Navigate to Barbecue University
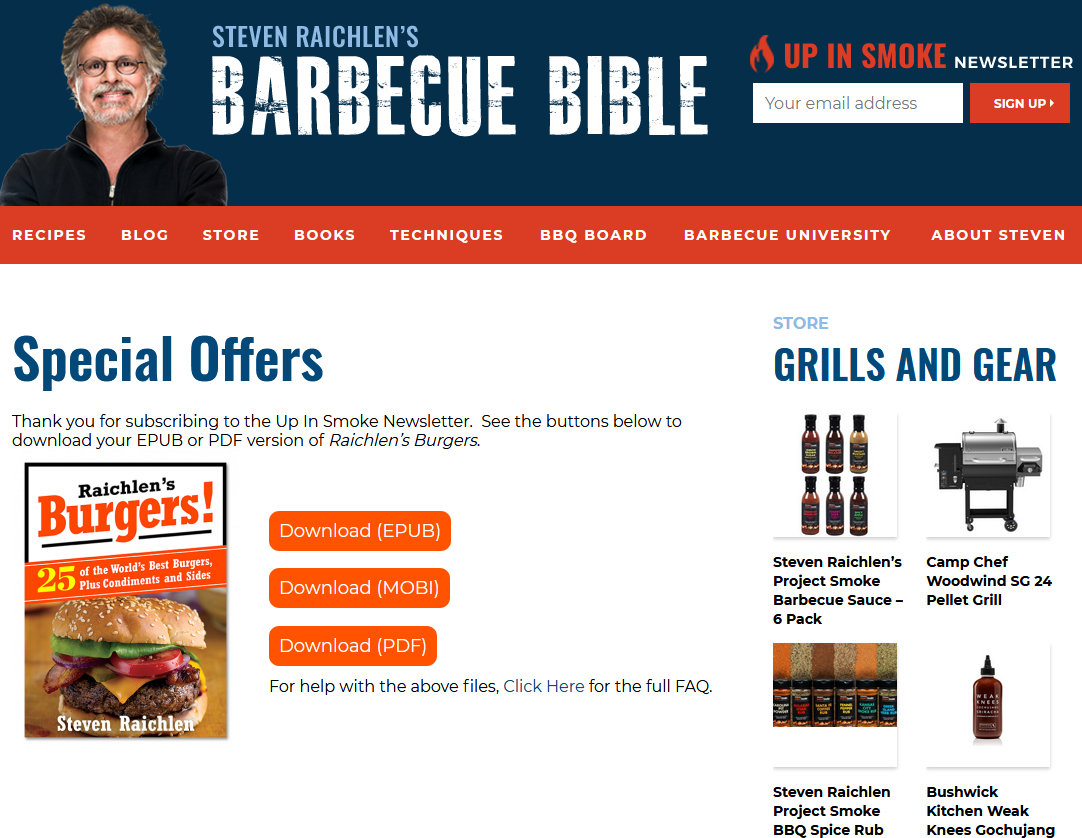Image resolution: width=1082 pixels, height=838 pixels. pyautogui.click(x=787, y=235)
